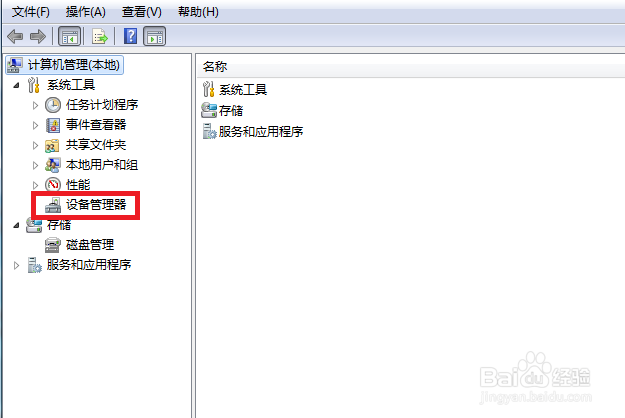Viewport: 625px width, 418px height.
Task: Click the Forward arrow toolbar icon
Action: click(x=38, y=37)
